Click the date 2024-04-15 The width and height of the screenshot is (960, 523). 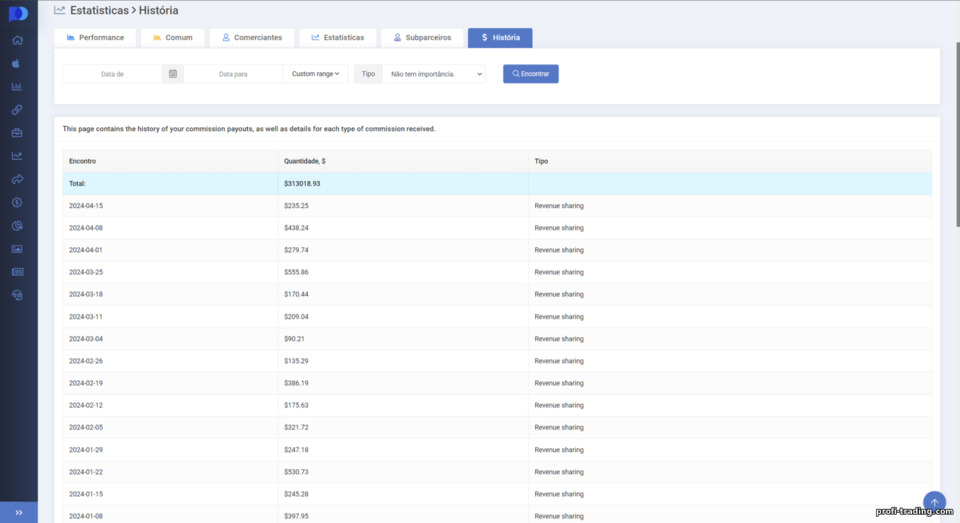tap(86, 206)
